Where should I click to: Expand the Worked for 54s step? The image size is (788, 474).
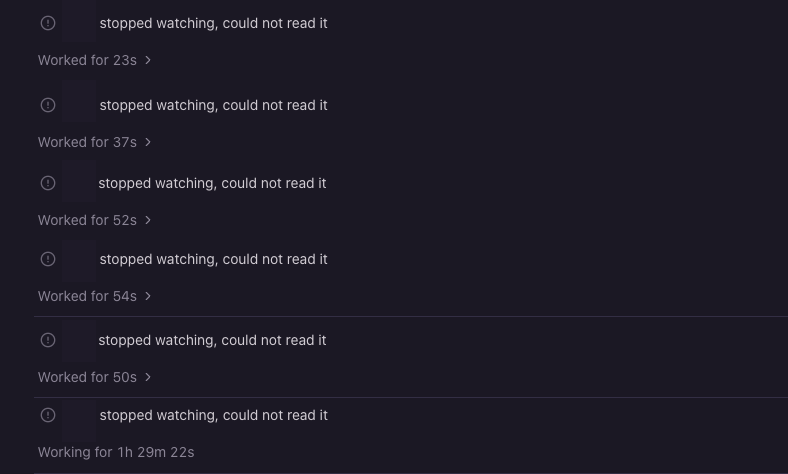coord(94,296)
